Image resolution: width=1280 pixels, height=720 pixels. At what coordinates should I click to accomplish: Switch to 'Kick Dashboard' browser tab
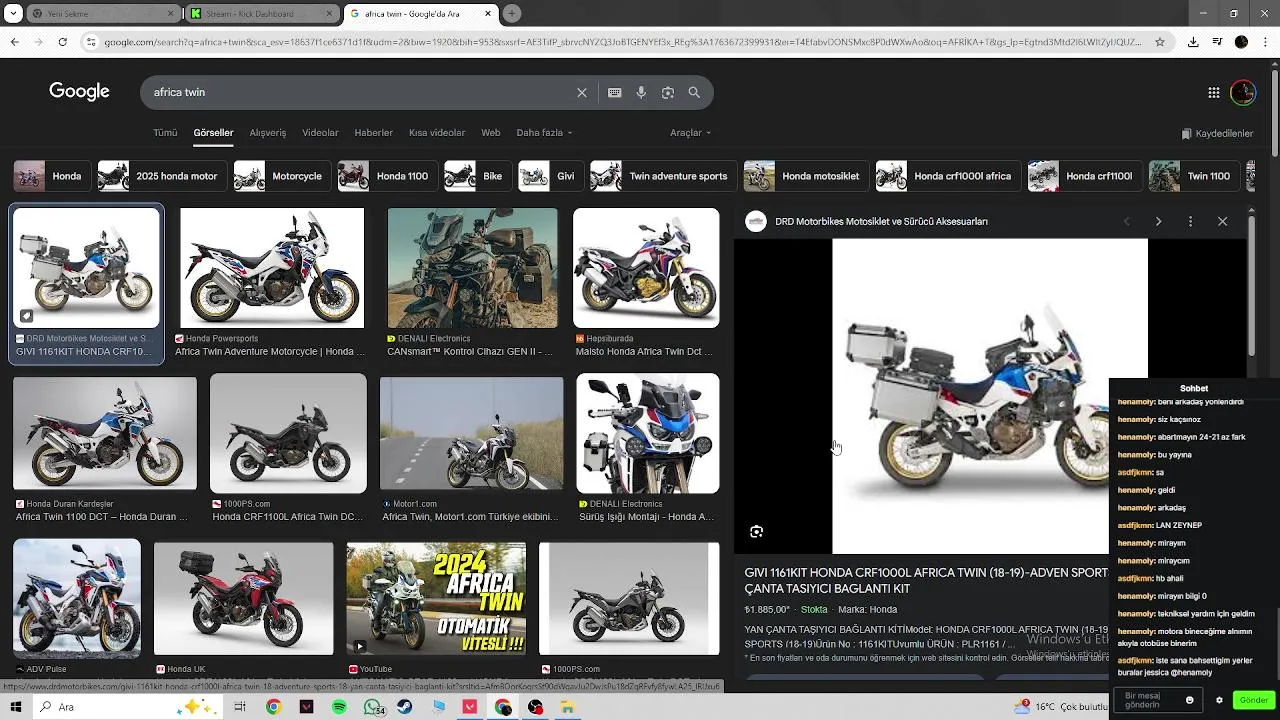(262, 14)
